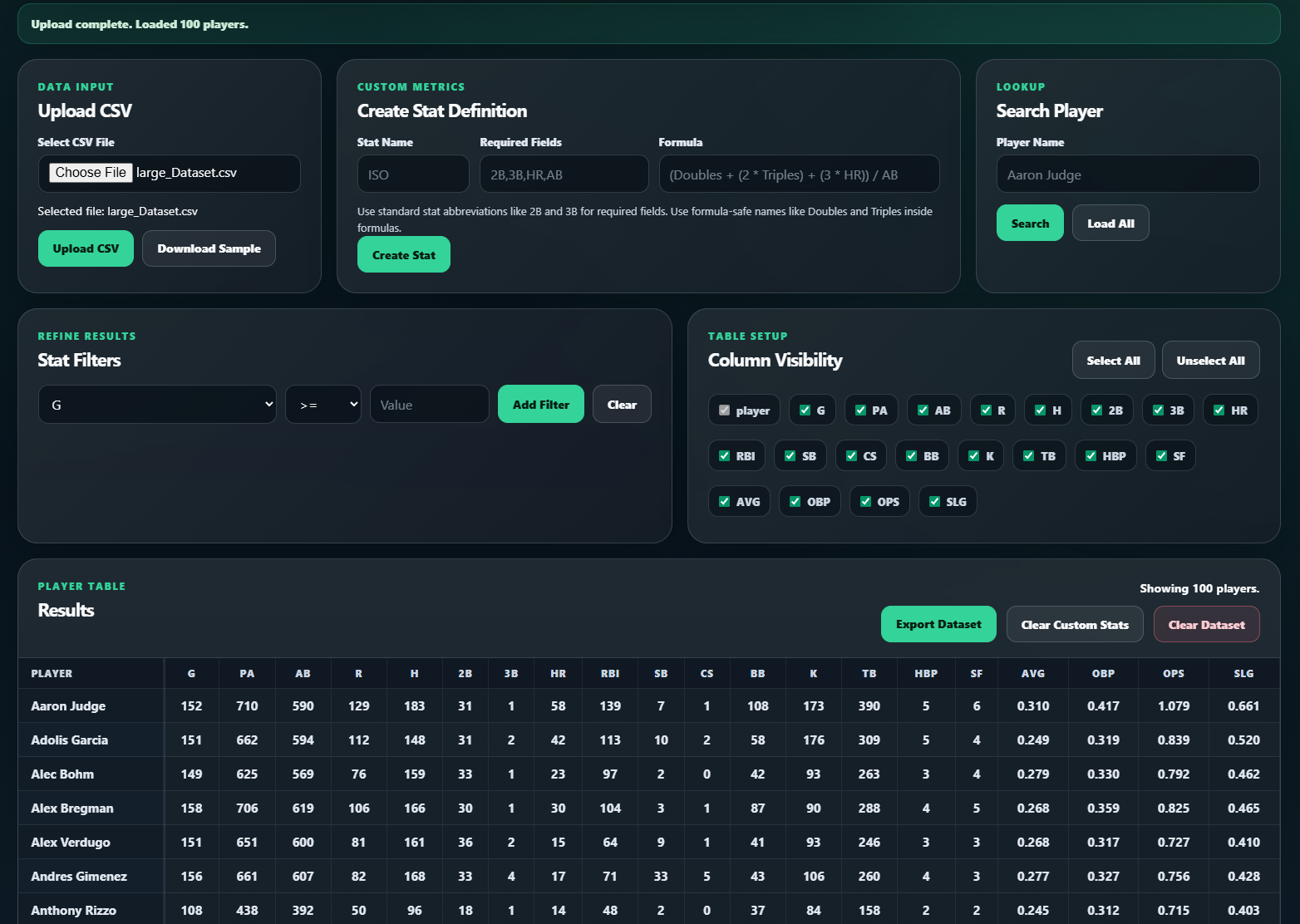
Task: Click the disabled player column checkbox
Action: pyautogui.click(x=724, y=410)
